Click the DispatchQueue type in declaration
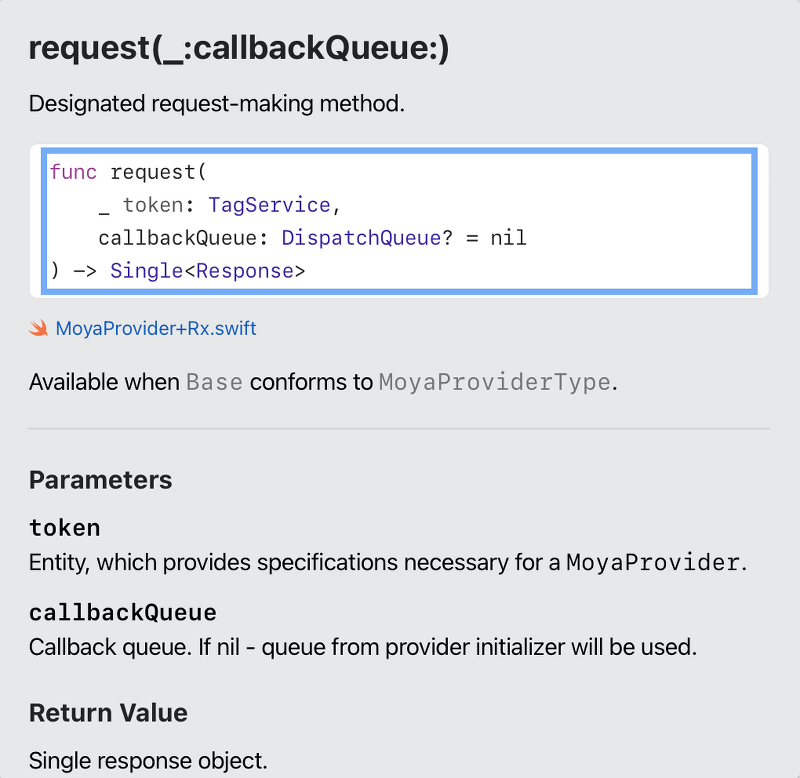The image size is (800, 778). click(x=360, y=238)
